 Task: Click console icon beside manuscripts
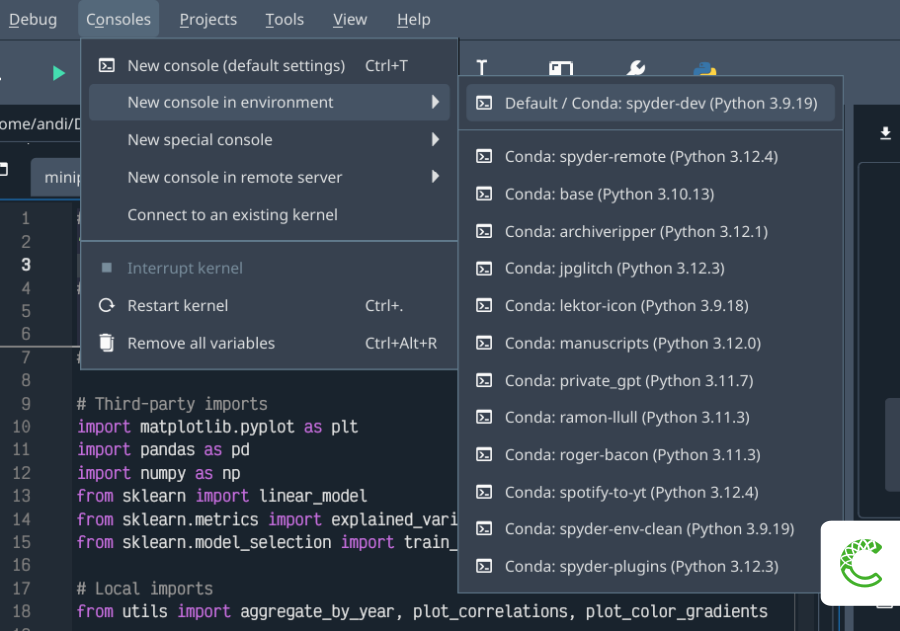coord(484,343)
